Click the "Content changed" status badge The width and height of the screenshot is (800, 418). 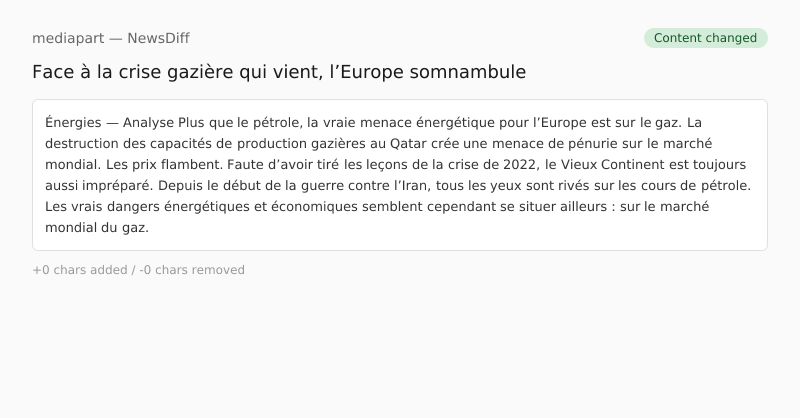pos(705,38)
